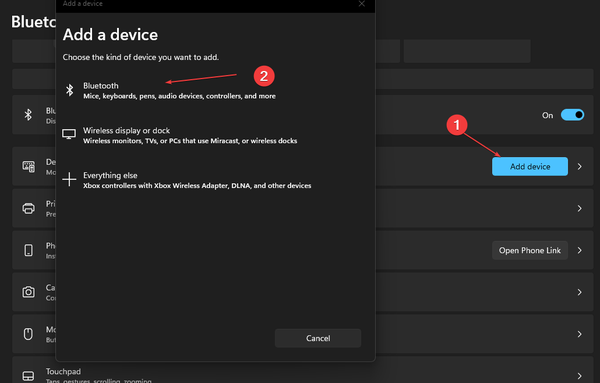Click the Devices row icon in settings
This screenshot has height=383, width=600.
[28, 166]
